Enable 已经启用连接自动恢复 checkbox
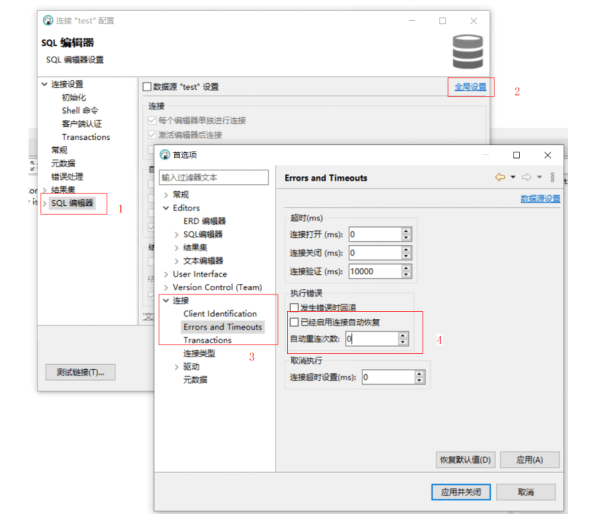Screen dimensions: 615x521 click(294, 322)
